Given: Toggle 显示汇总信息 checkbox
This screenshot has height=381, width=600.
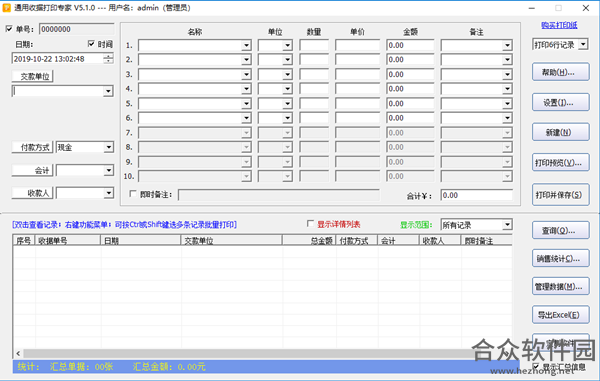Looking at the screenshot, I should pos(536,367).
